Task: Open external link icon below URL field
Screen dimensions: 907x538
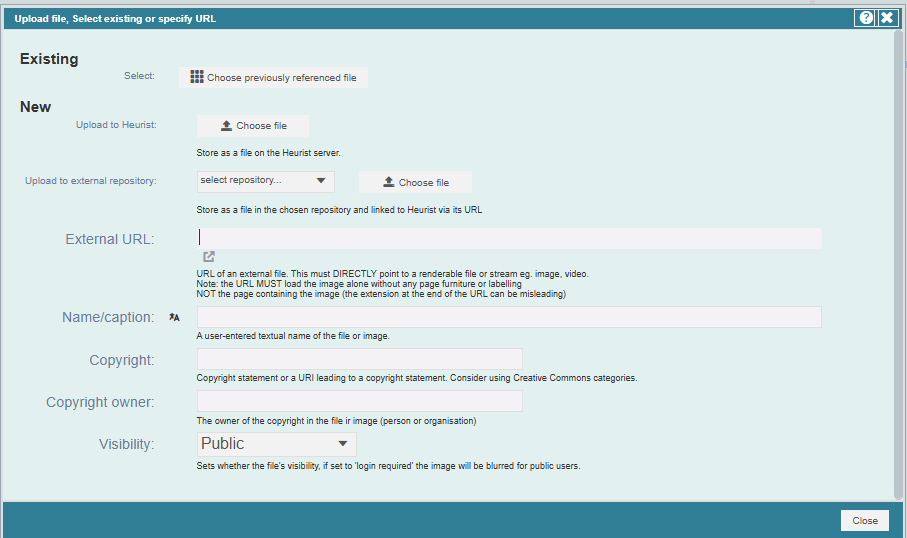Action: point(209,256)
